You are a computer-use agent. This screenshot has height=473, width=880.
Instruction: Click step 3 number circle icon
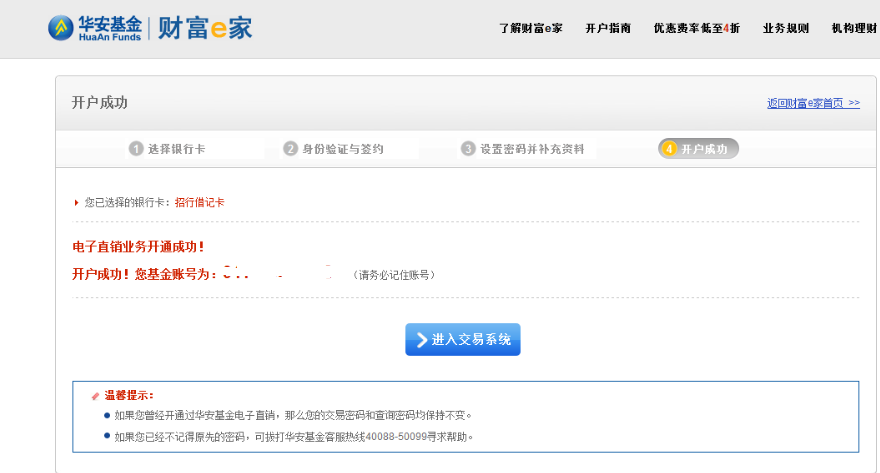[468, 149]
